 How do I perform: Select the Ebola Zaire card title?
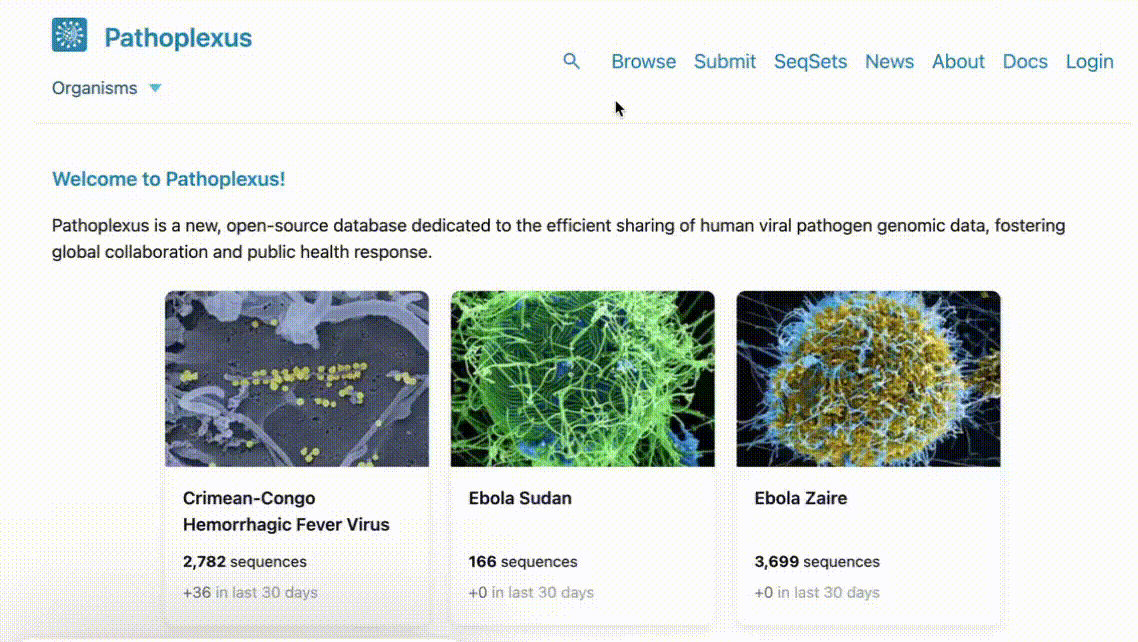click(801, 498)
